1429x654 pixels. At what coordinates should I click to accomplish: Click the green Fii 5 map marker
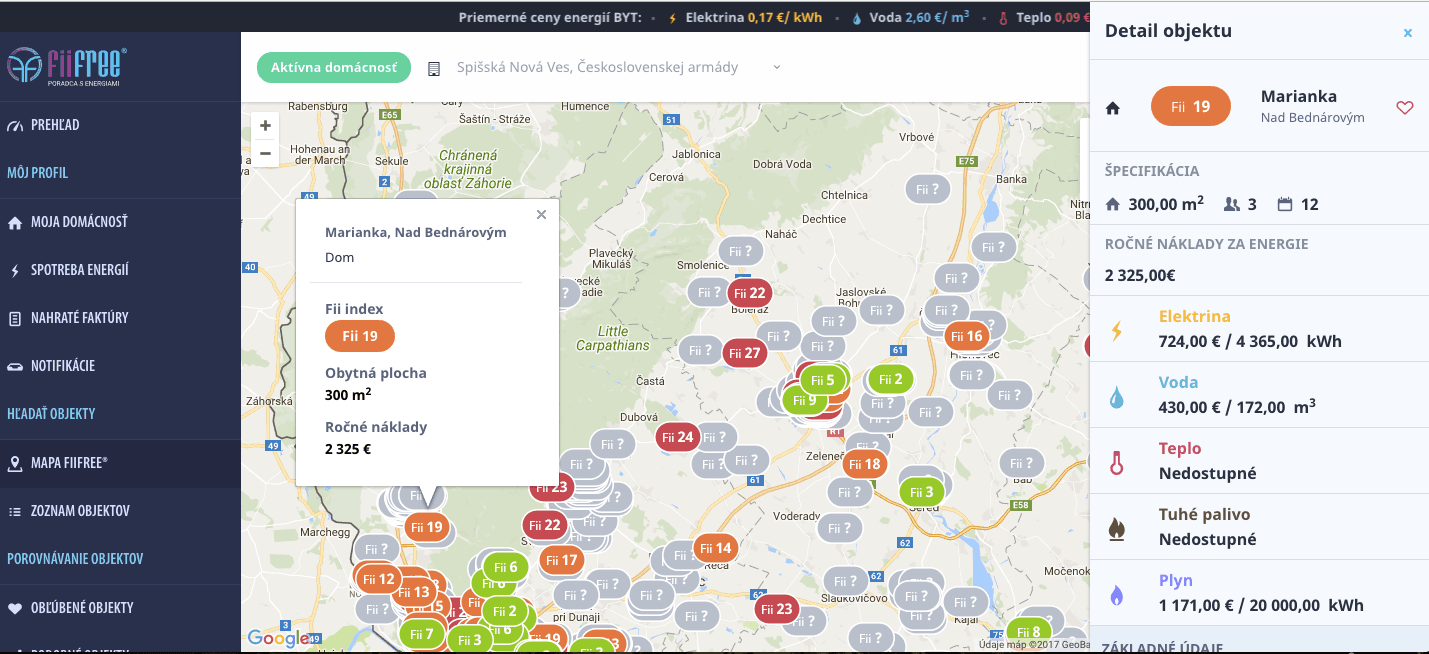(x=822, y=380)
